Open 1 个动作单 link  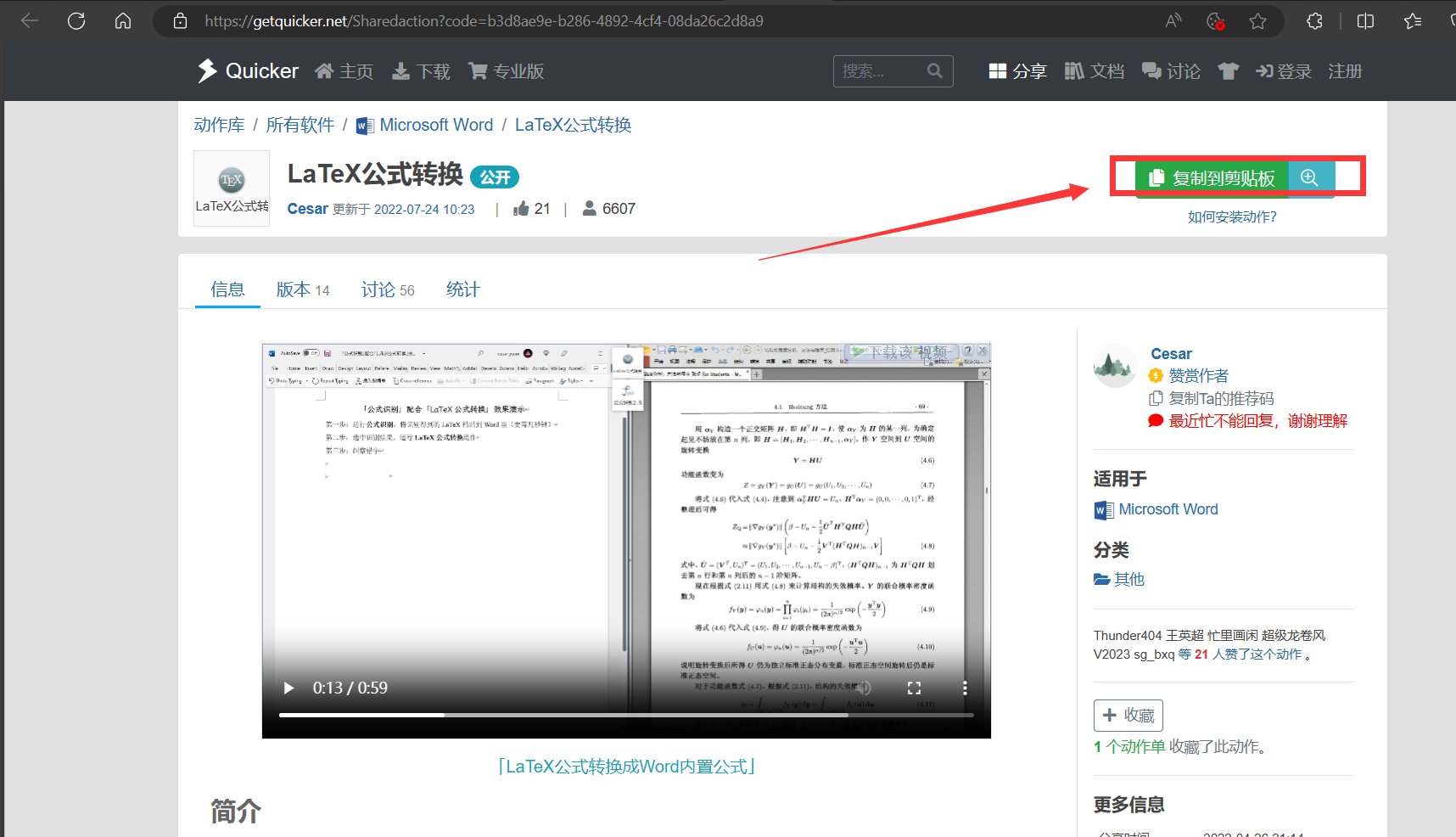[1129, 746]
